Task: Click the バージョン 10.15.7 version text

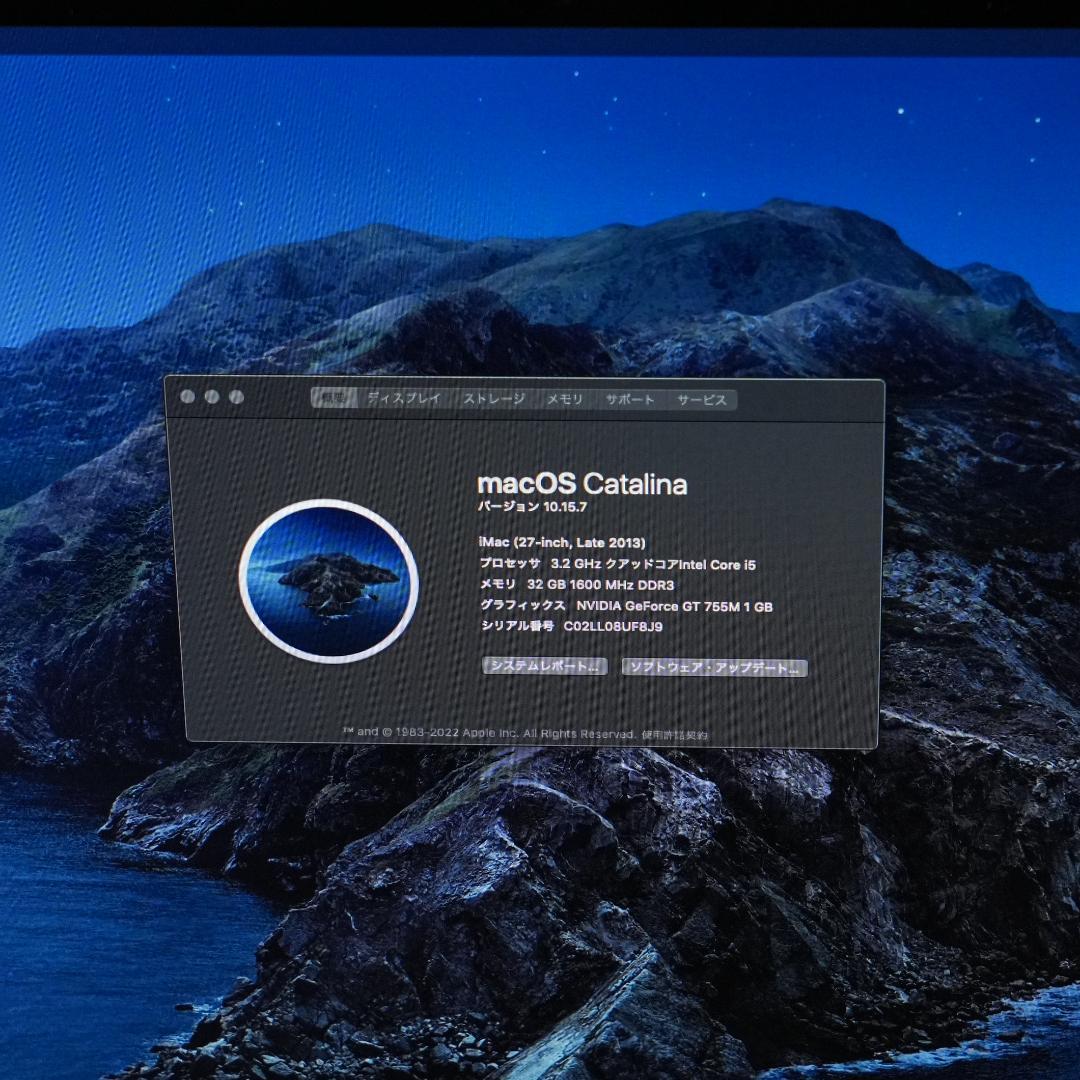Action: (x=532, y=508)
